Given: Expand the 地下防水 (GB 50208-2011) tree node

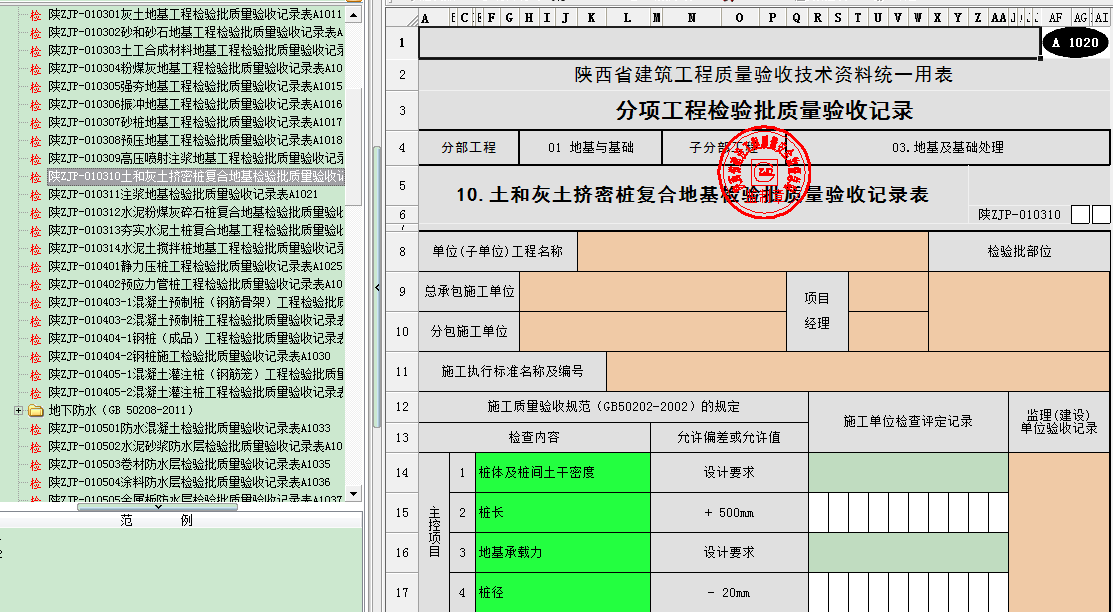Looking at the screenshot, I should [18, 411].
